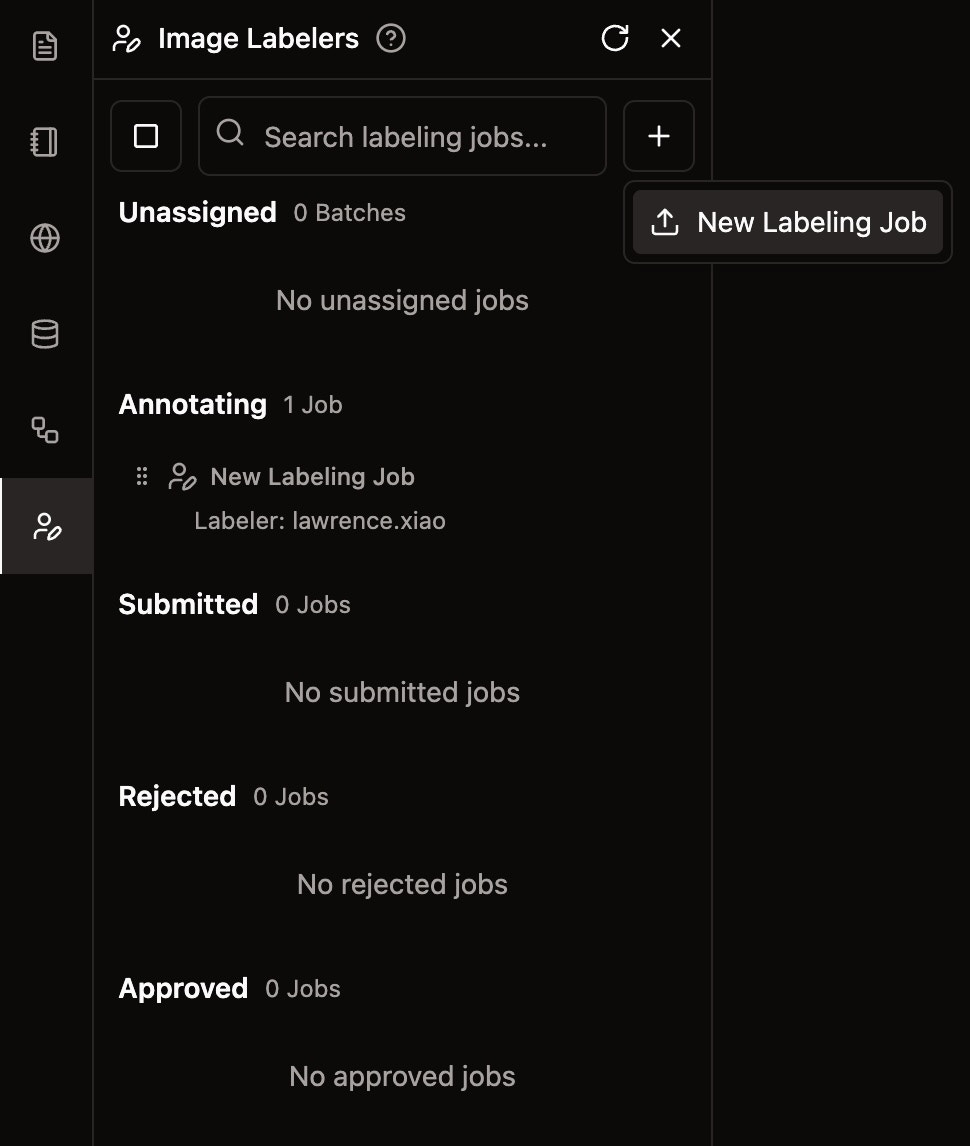The height and width of the screenshot is (1146, 970).
Task: Click the upload icon beside New Labeling Job
Action: click(x=665, y=222)
